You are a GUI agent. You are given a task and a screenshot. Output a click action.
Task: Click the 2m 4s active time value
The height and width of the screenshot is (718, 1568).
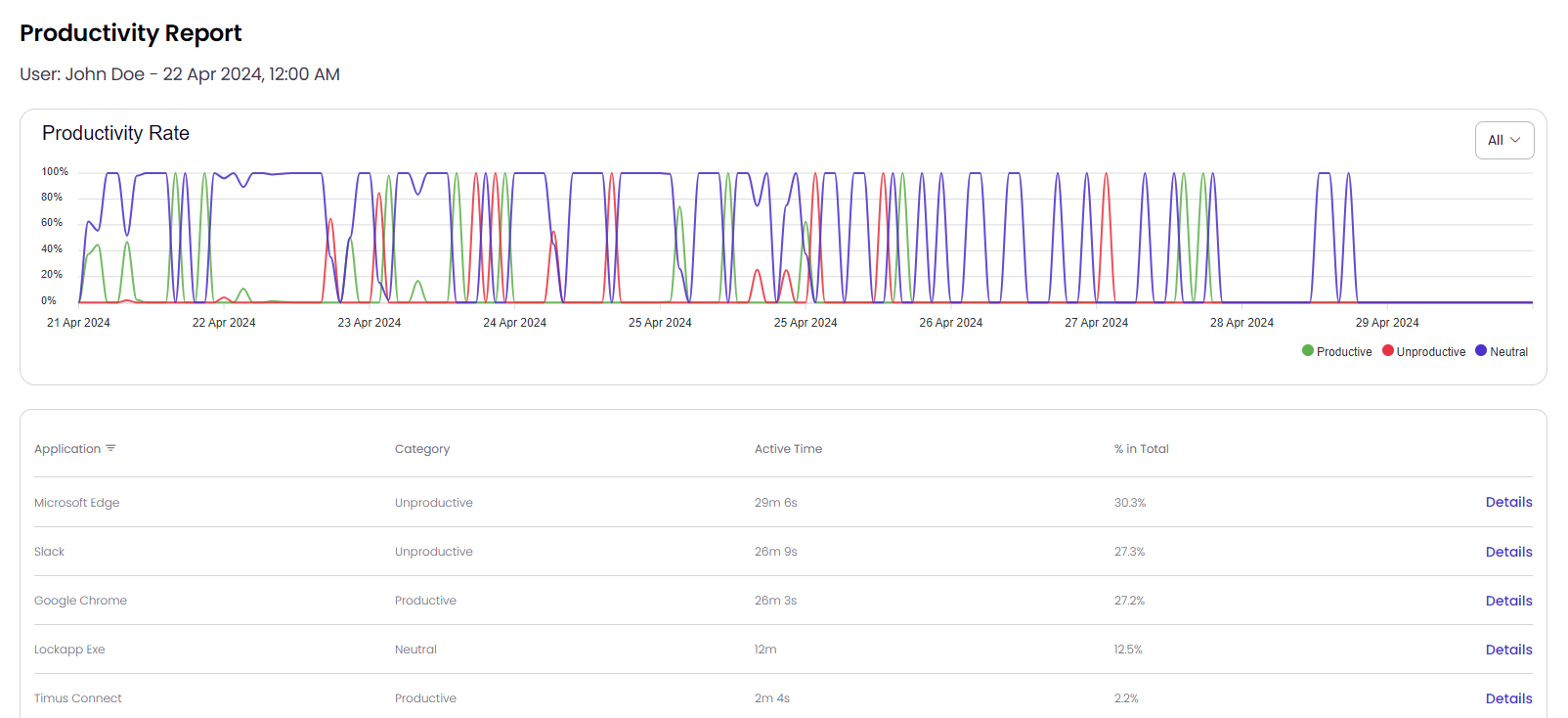771,698
